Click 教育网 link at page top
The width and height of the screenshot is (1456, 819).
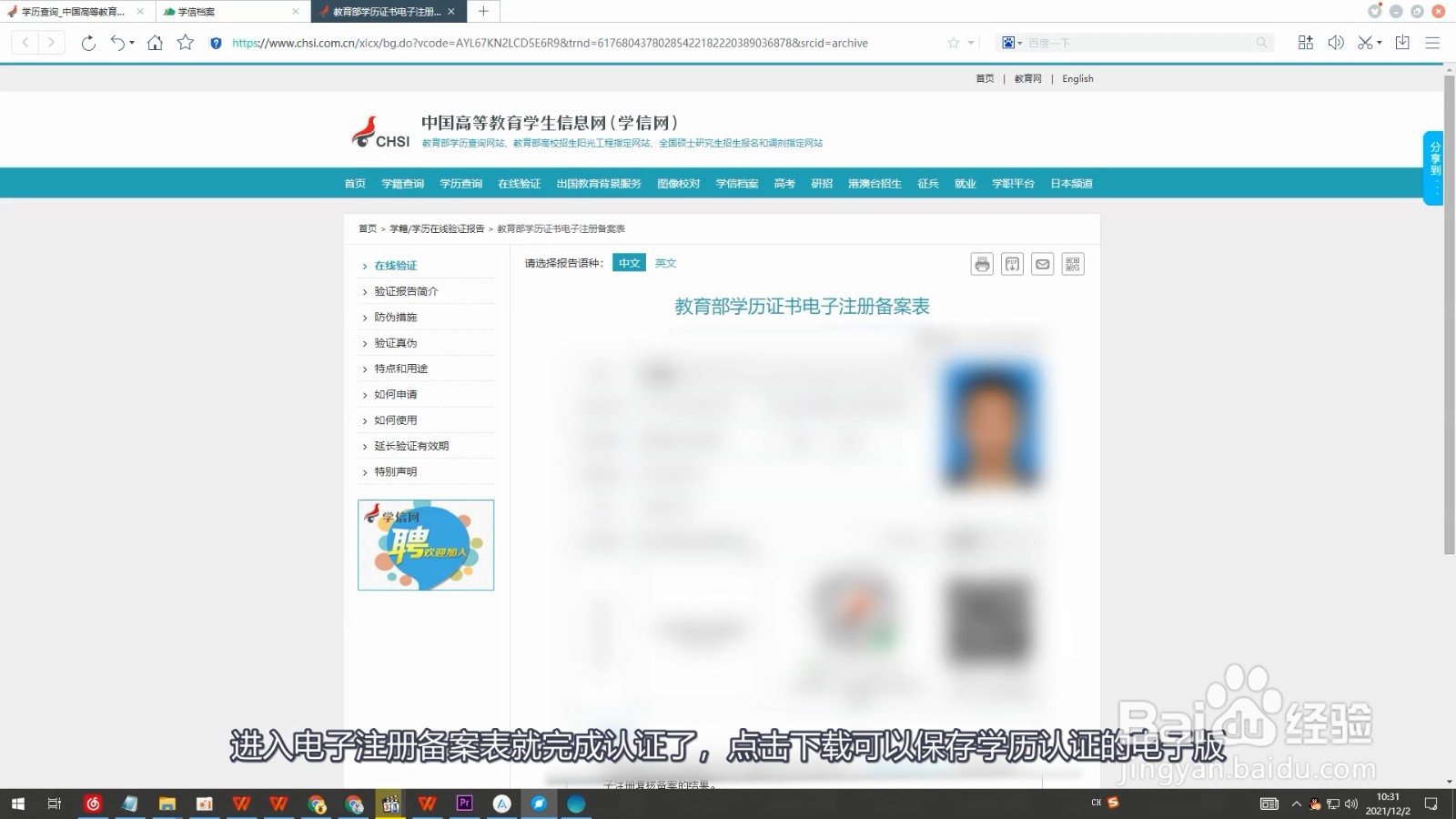(x=1028, y=79)
